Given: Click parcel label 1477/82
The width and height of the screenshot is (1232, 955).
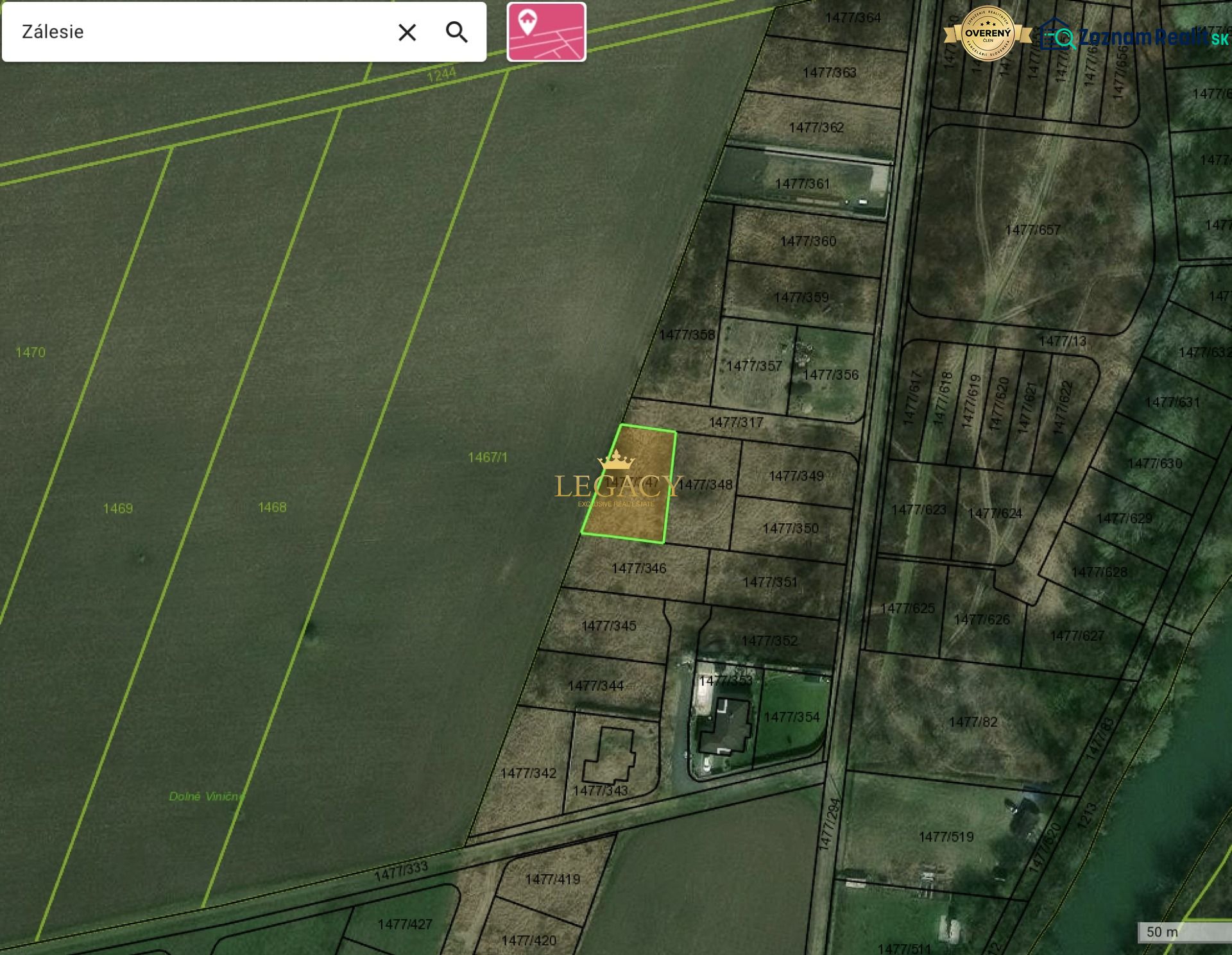Looking at the screenshot, I should click(x=973, y=722).
